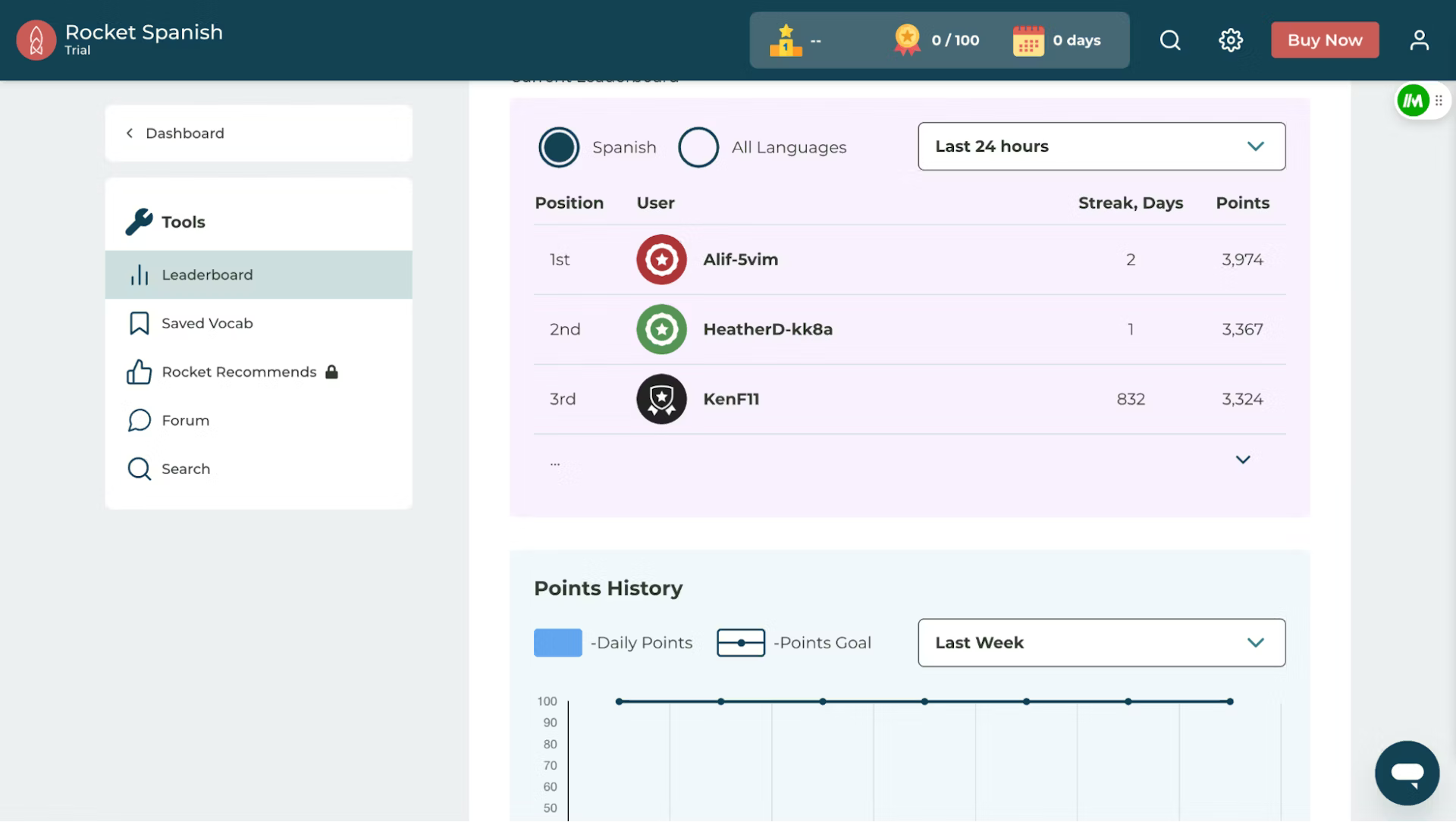Click the 1st position cell
The image size is (1456, 822).
(560, 259)
